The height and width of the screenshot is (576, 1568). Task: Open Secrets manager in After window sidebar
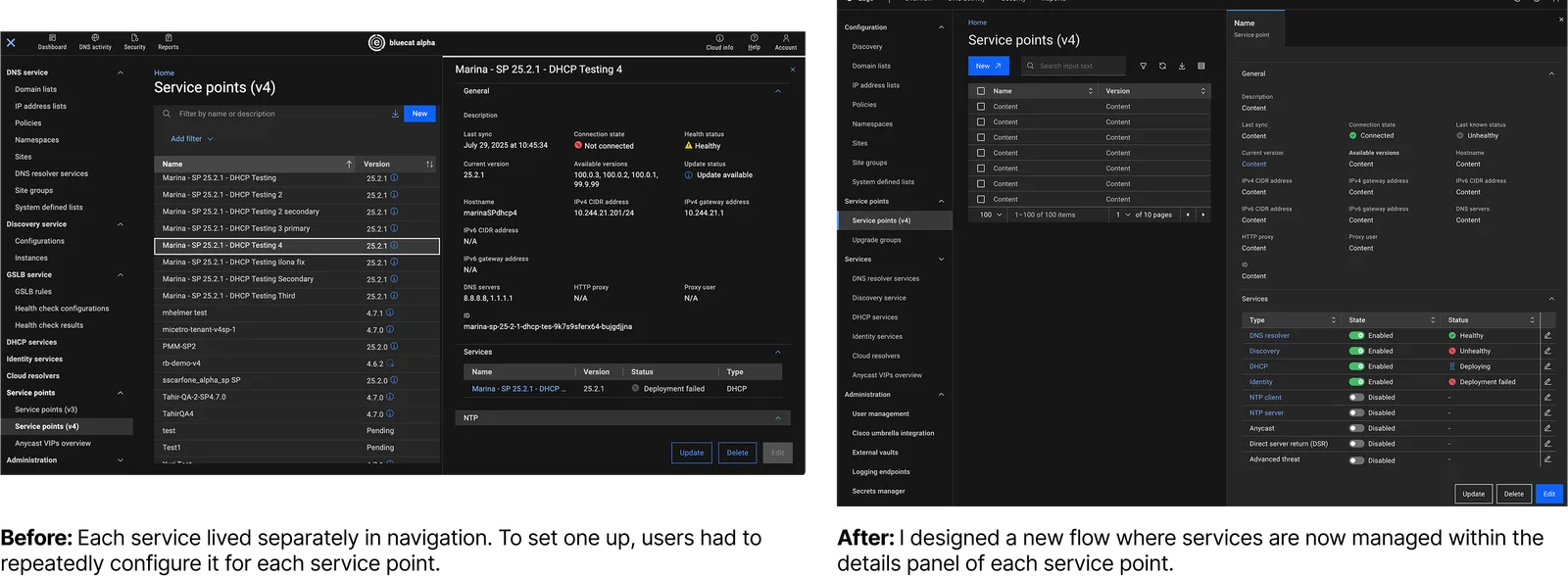(878, 491)
